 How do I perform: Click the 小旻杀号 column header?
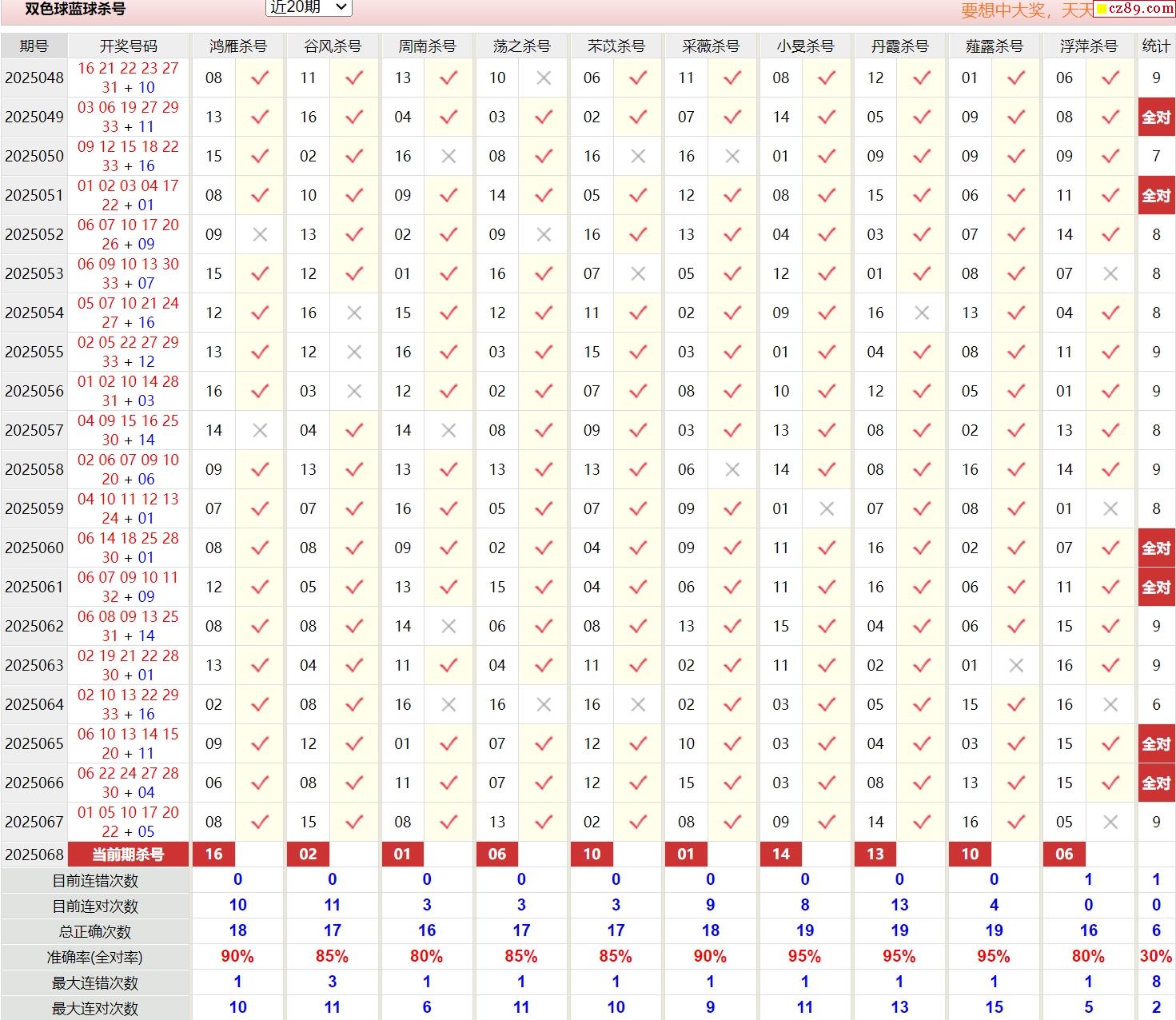(x=804, y=46)
